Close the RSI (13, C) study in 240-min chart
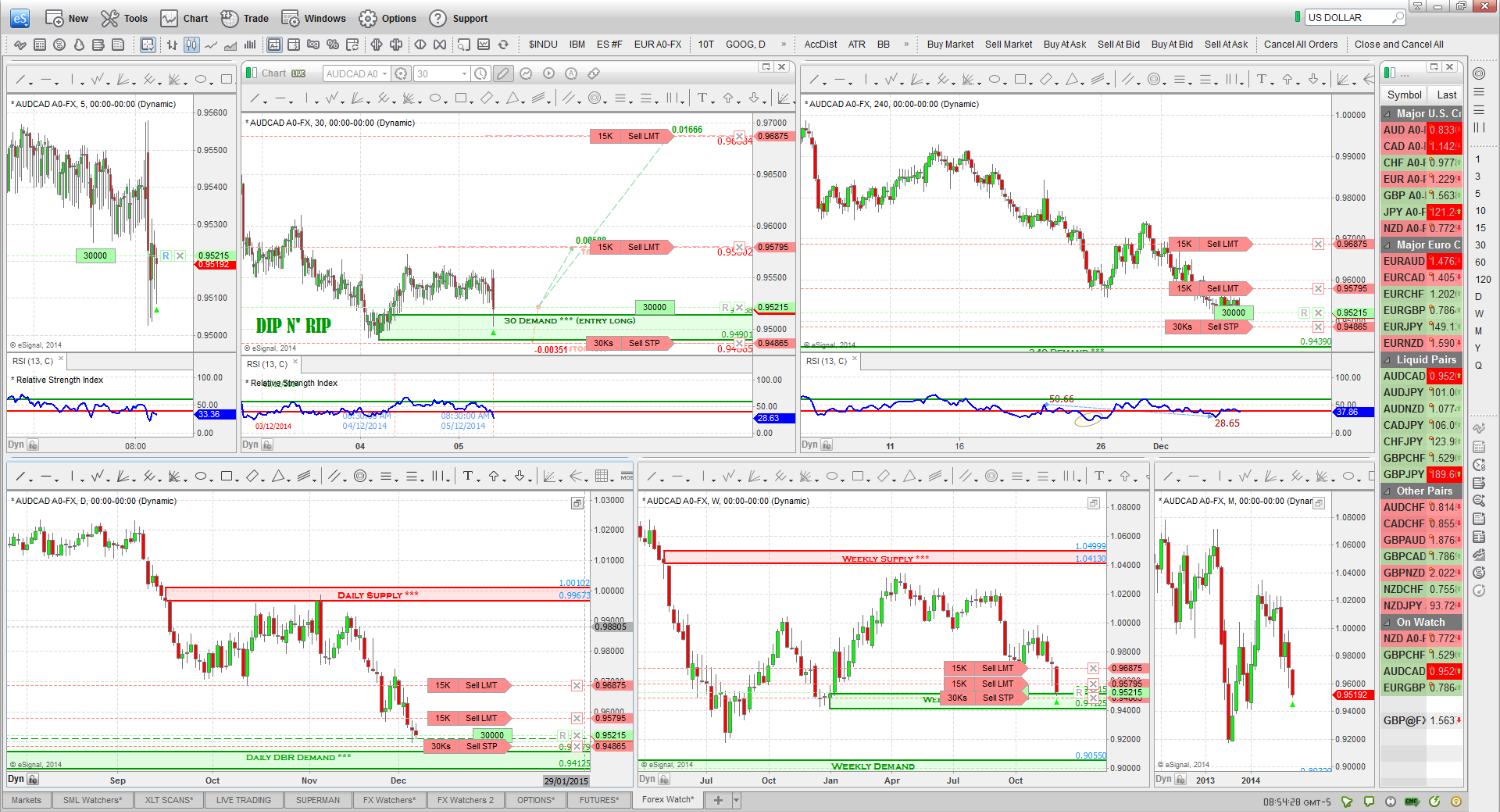 855,360
